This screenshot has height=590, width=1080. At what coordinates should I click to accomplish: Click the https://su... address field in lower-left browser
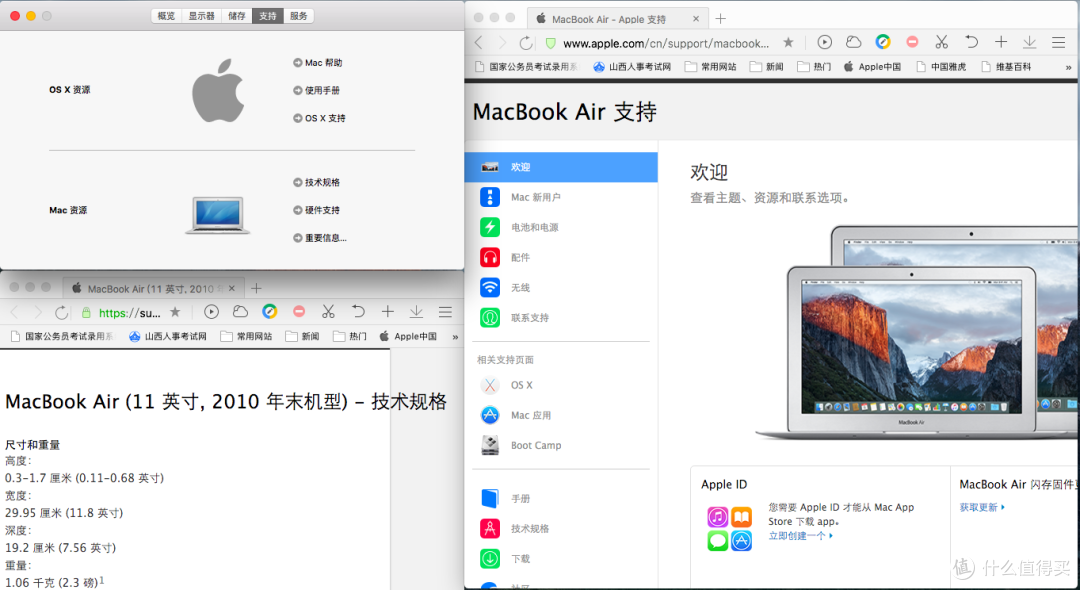click(129, 313)
